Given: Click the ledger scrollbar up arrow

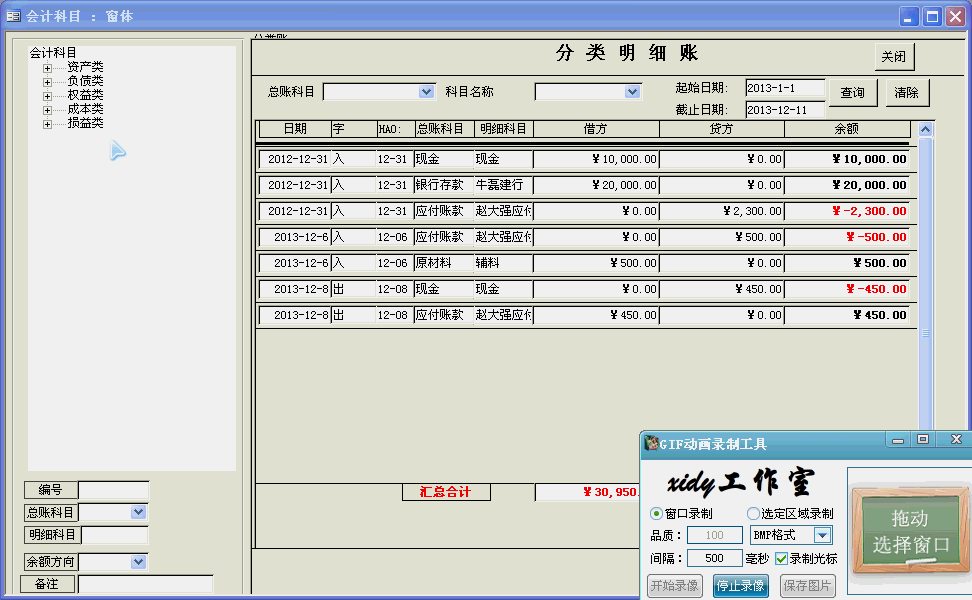Looking at the screenshot, I should pyautogui.click(x=925, y=129).
